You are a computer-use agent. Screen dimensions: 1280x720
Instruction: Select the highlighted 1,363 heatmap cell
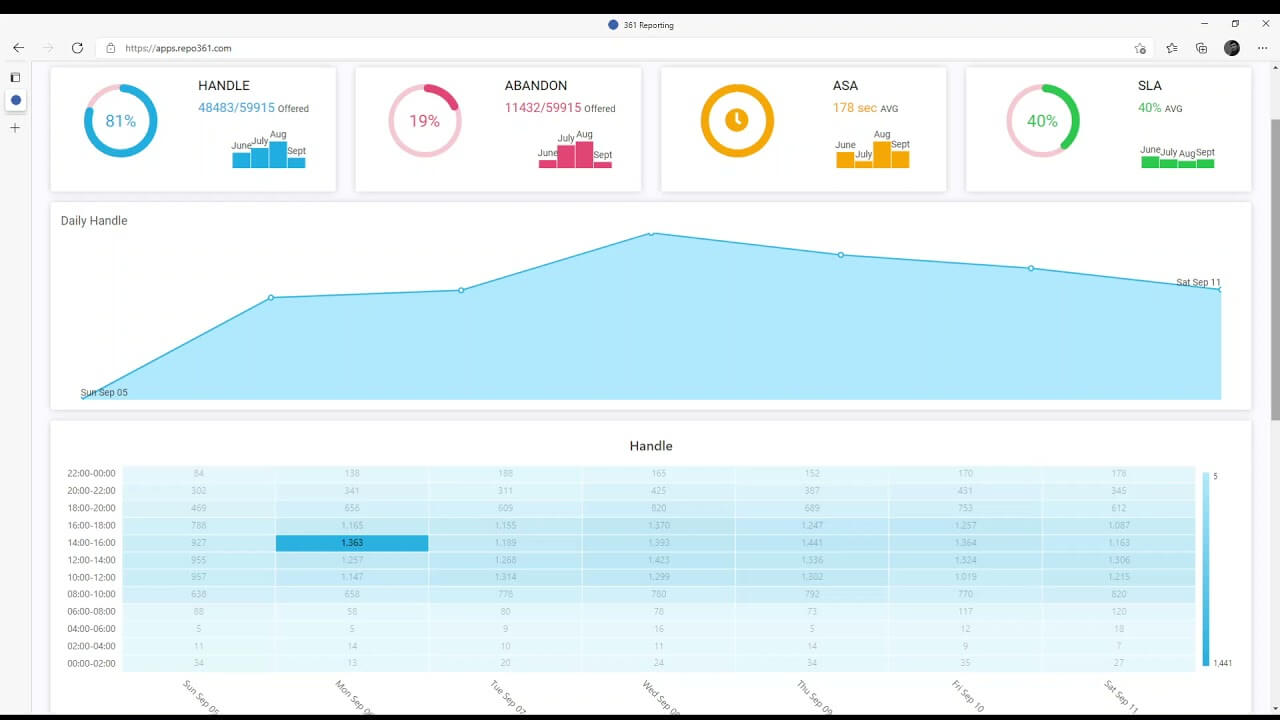[x=352, y=543]
